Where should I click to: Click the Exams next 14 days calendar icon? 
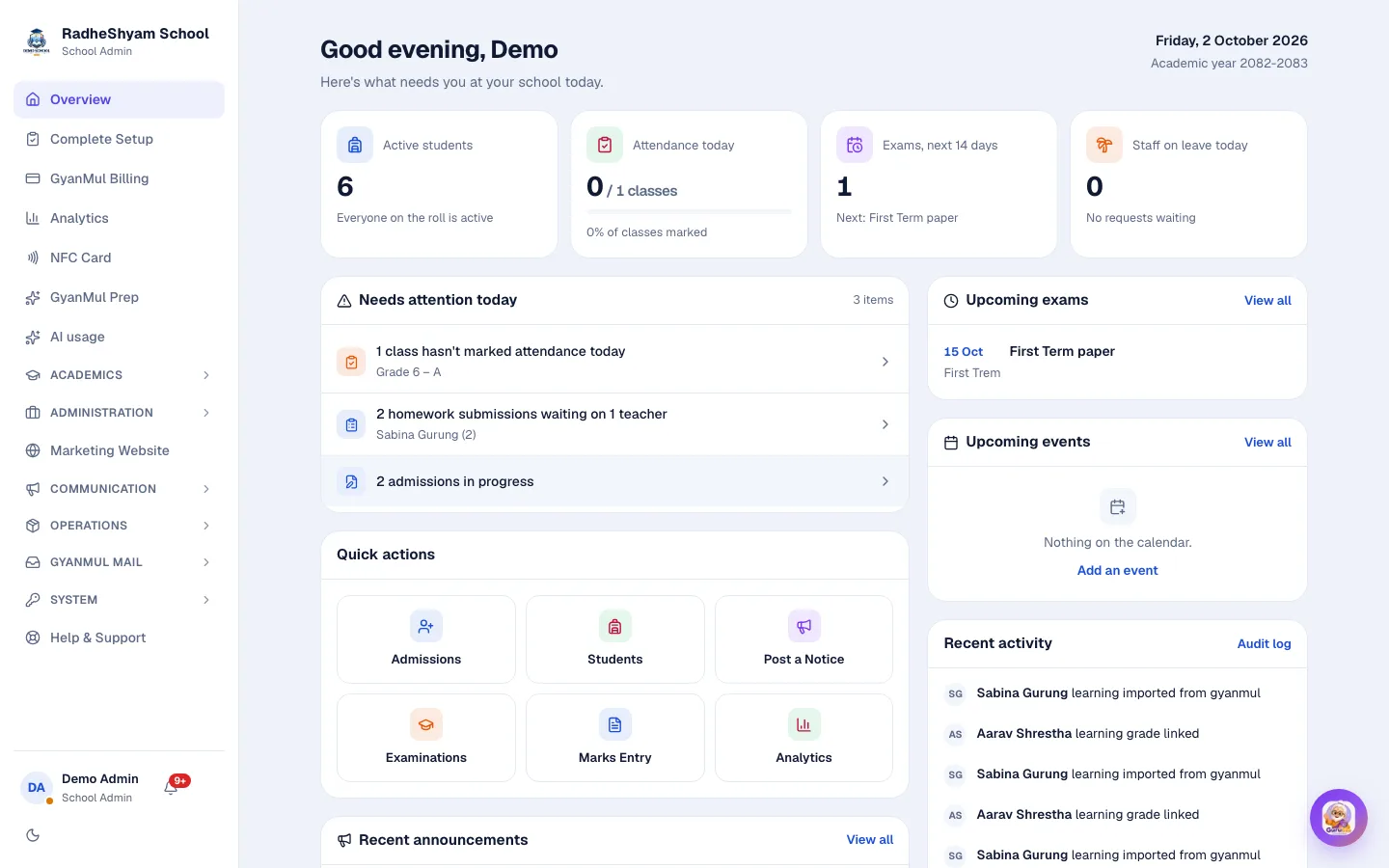pyautogui.click(x=855, y=145)
